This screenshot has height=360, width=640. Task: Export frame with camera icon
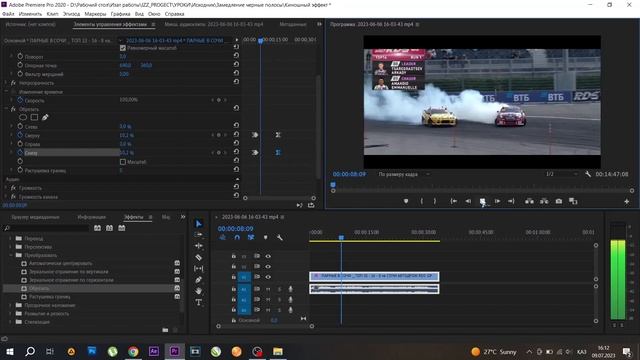[x=559, y=201]
